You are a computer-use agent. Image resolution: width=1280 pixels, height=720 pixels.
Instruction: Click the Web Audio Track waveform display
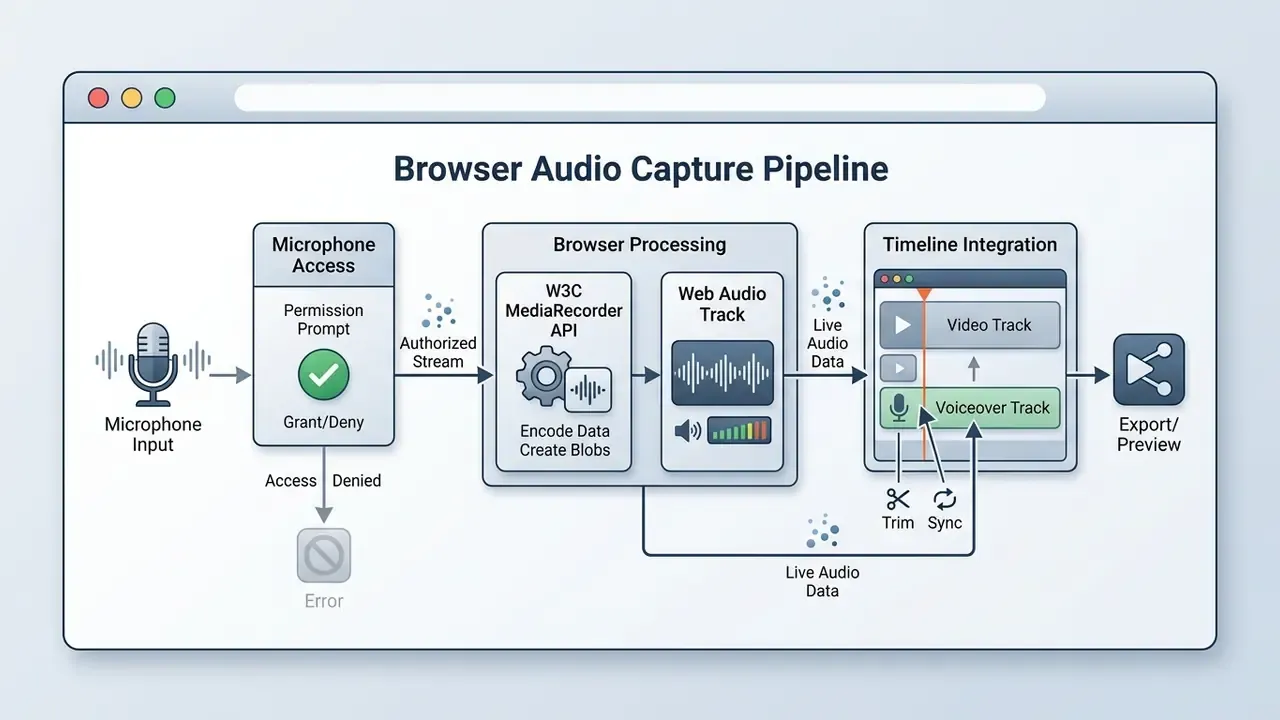pos(722,373)
